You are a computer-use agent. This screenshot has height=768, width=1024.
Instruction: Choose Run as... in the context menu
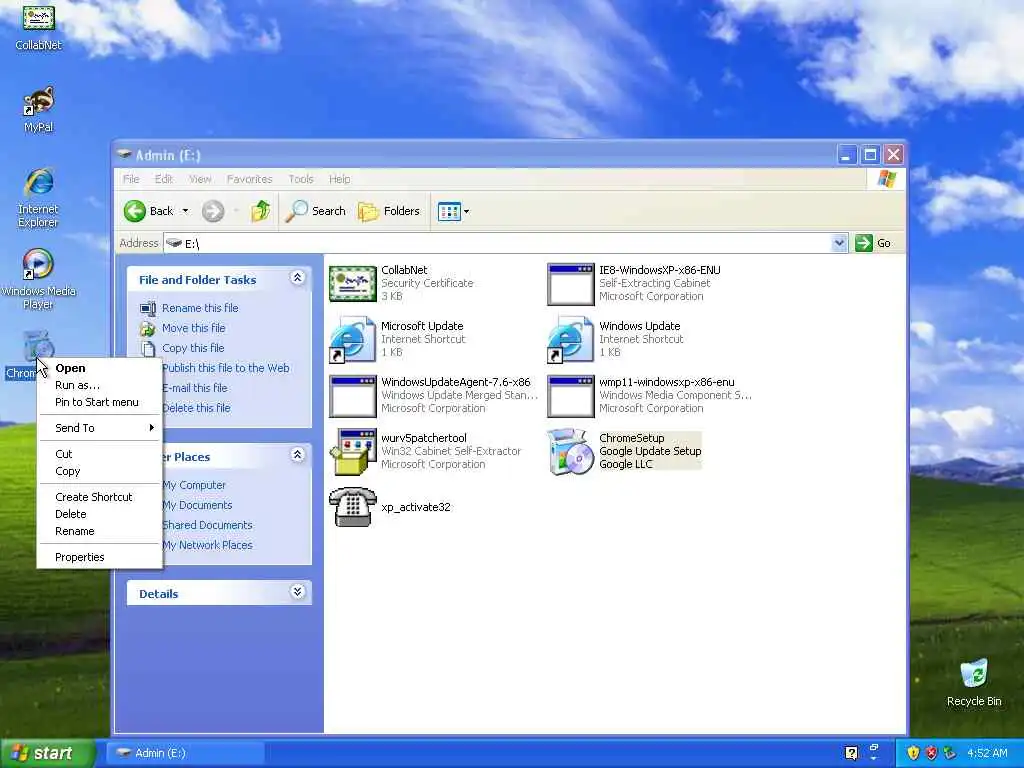pyautogui.click(x=99, y=385)
